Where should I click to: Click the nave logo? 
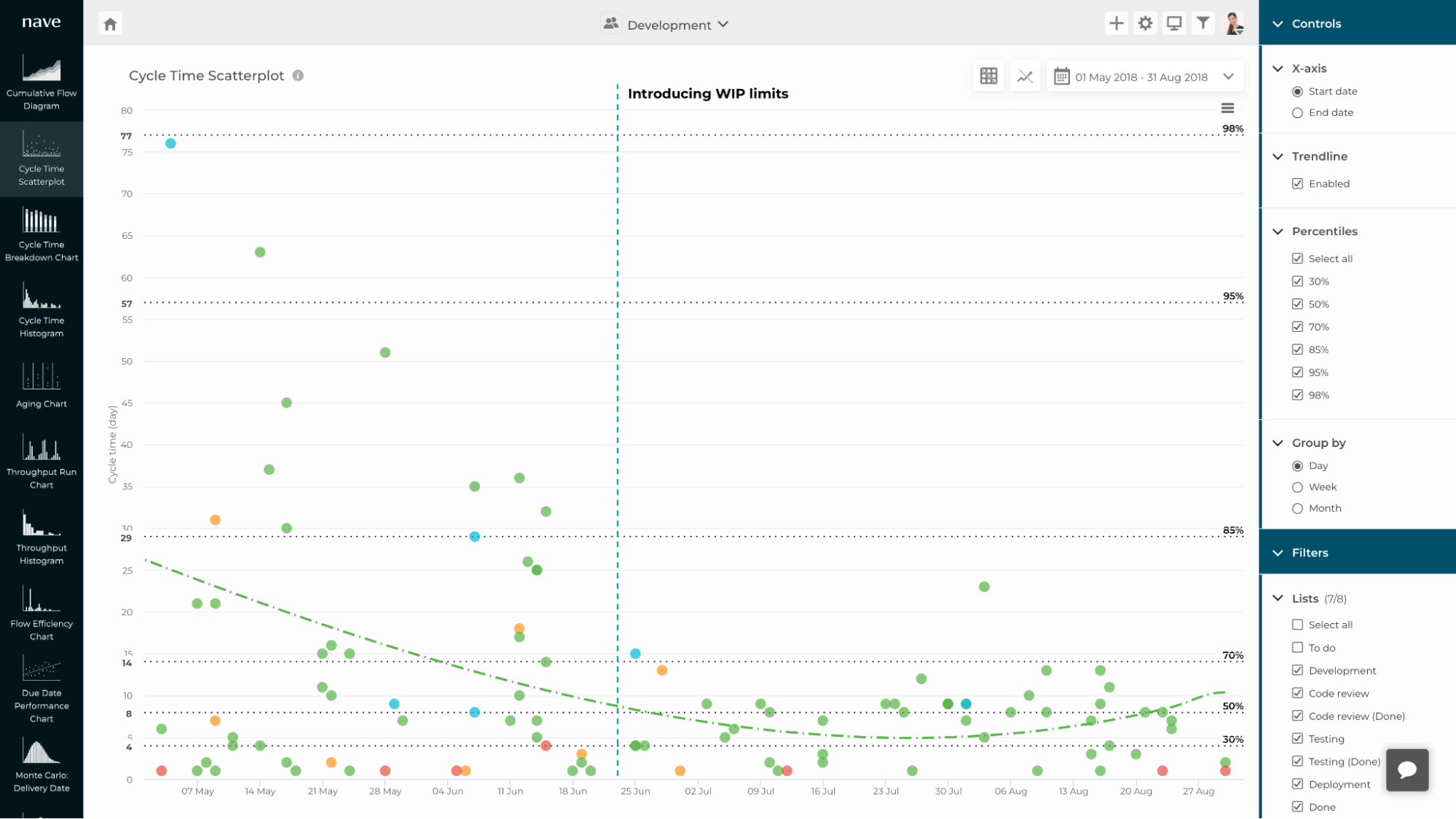(42, 22)
